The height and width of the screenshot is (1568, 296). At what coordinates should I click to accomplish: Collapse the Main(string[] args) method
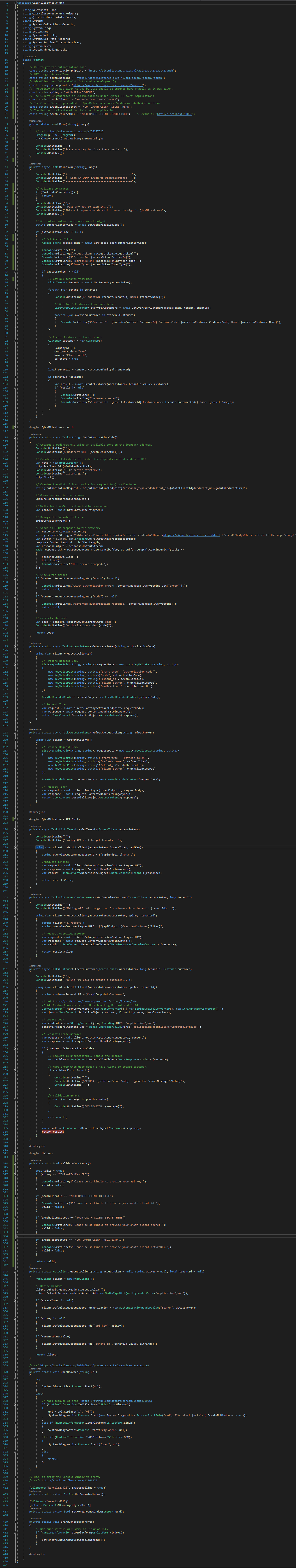point(15,124)
